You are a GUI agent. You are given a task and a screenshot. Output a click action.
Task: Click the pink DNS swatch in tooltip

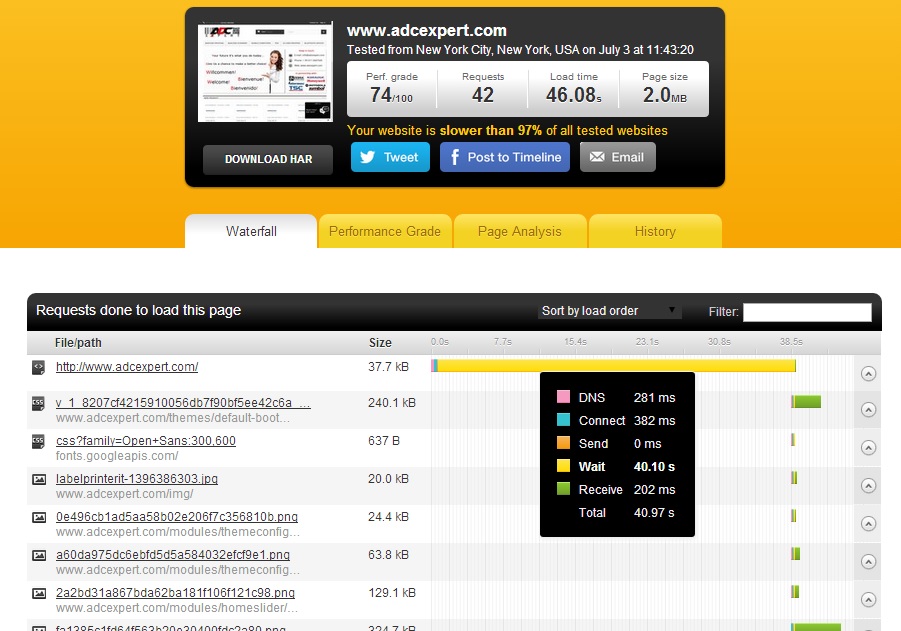[x=563, y=397]
